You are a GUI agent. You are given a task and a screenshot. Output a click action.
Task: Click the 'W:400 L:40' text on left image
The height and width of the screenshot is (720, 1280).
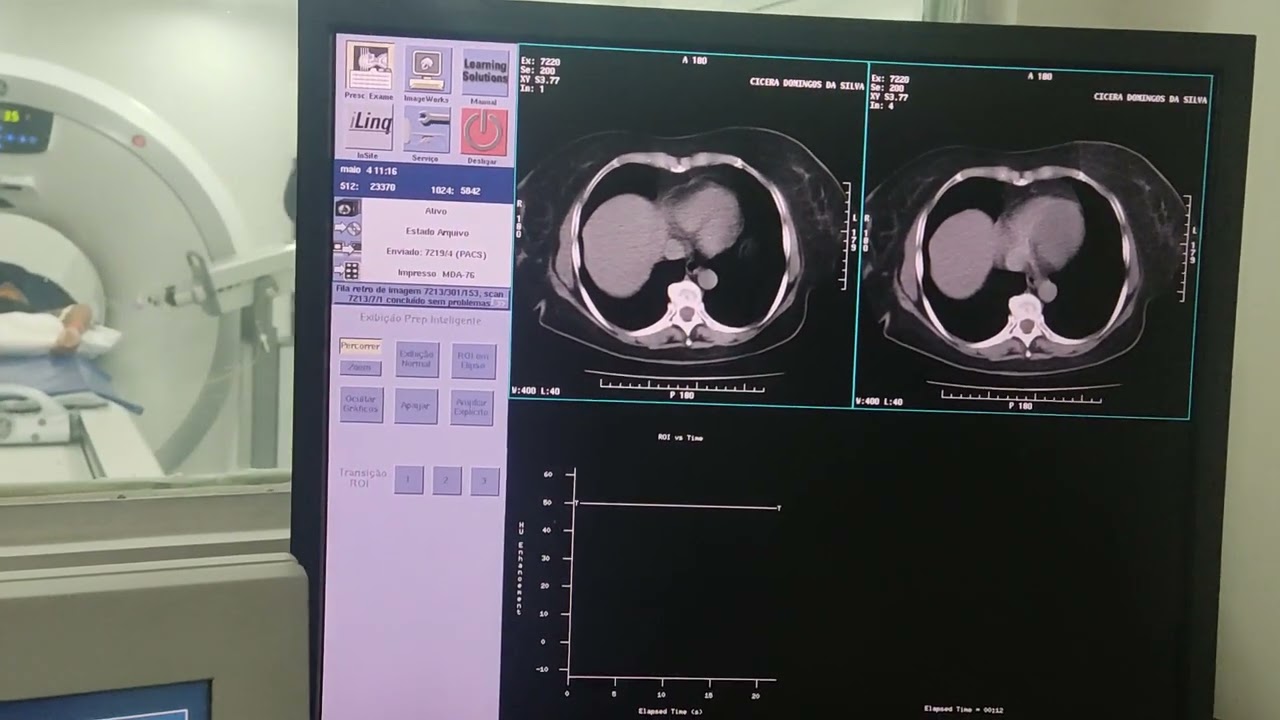pos(536,390)
